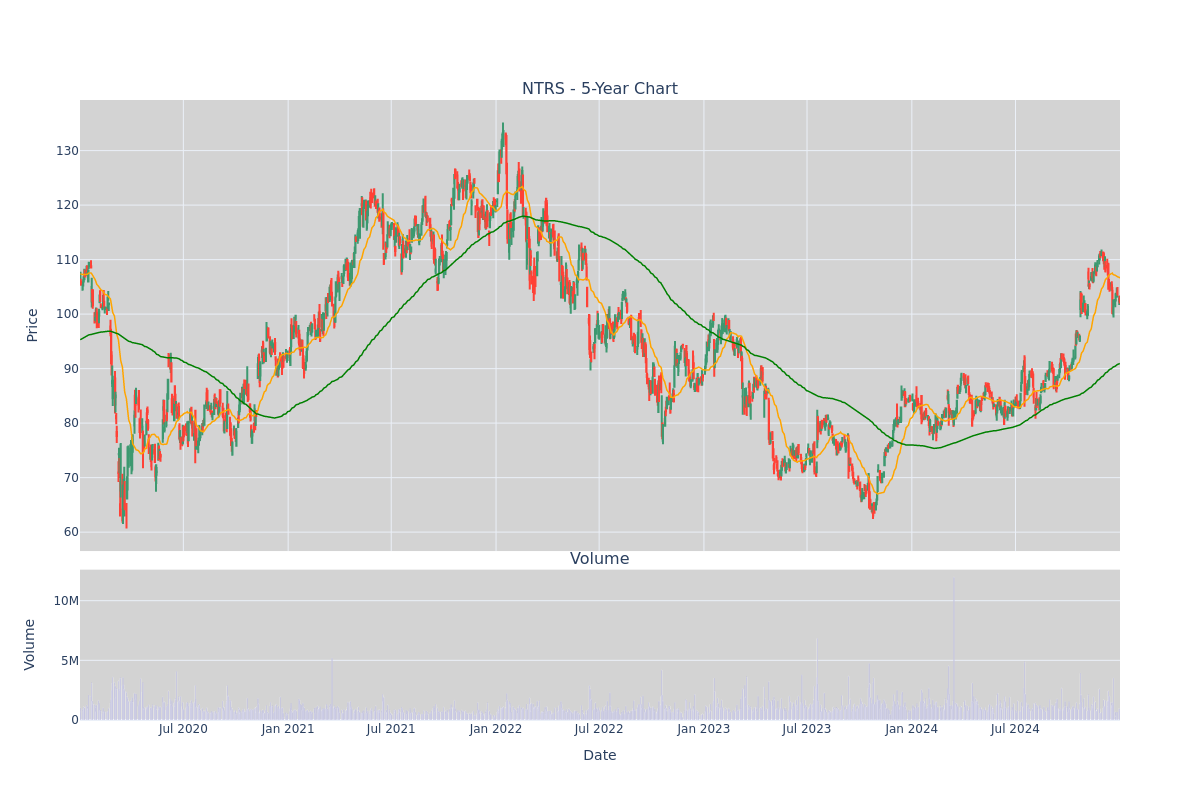Click the 110 price tick label
1200x800 pixels.
[67, 260]
